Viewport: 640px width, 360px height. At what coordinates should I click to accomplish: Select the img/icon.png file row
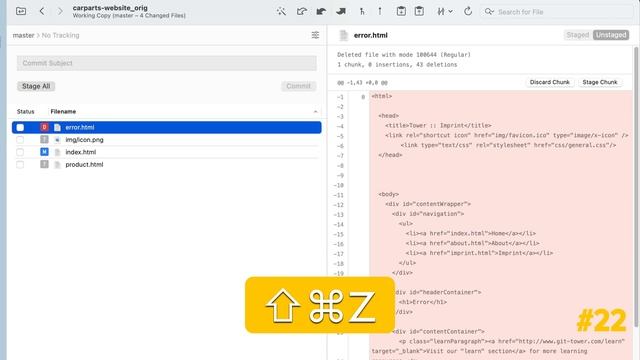pyautogui.click(x=167, y=140)
